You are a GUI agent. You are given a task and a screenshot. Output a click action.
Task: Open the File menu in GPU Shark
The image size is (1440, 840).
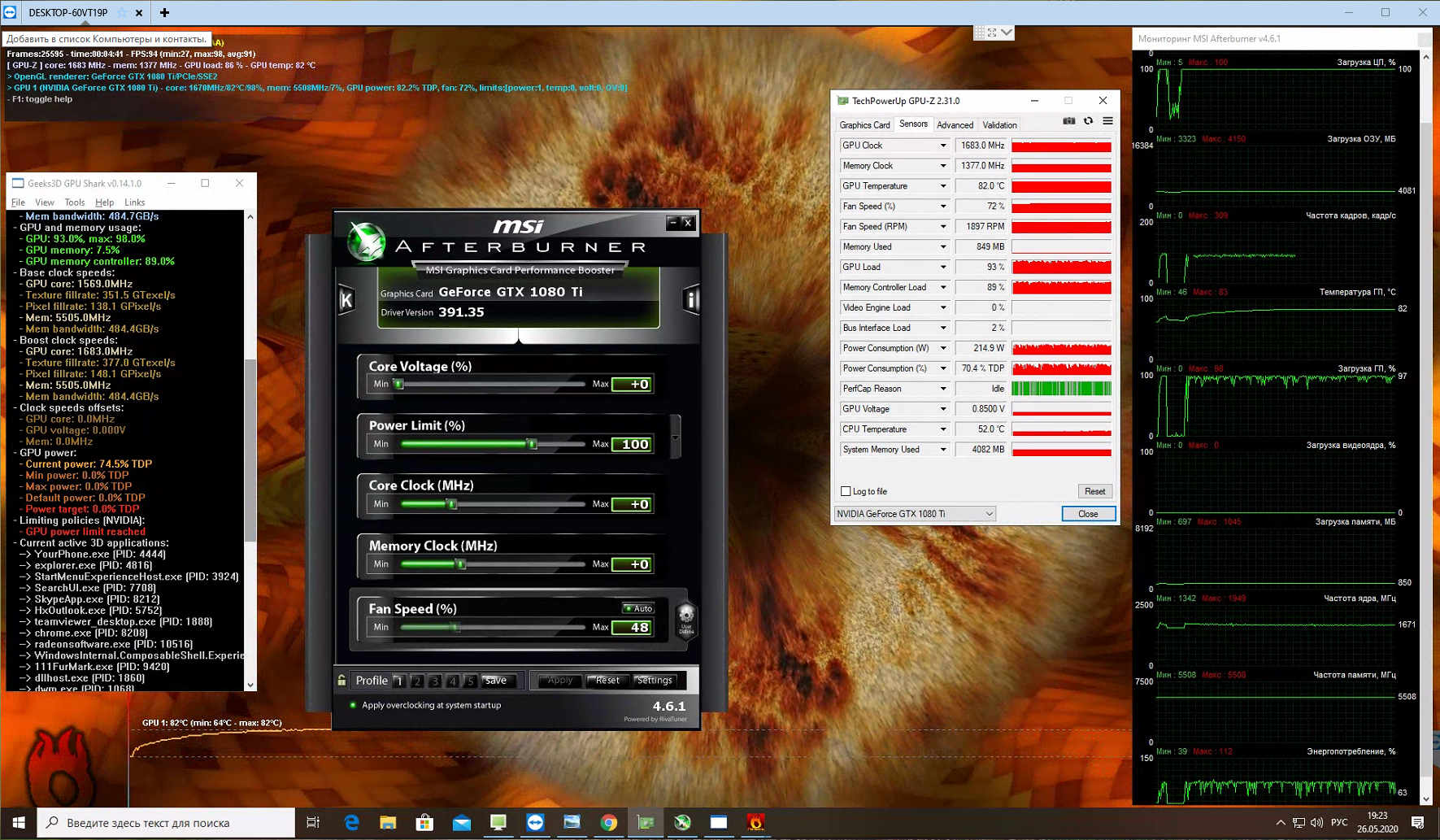[18, 202]
